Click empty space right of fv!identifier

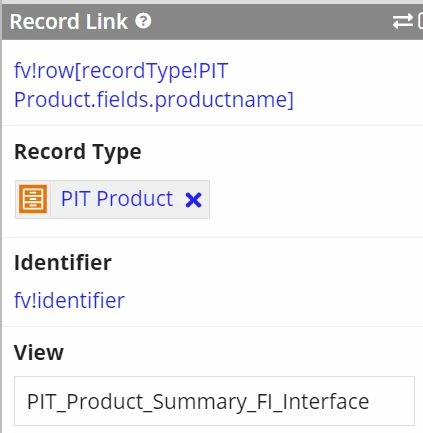270,300
